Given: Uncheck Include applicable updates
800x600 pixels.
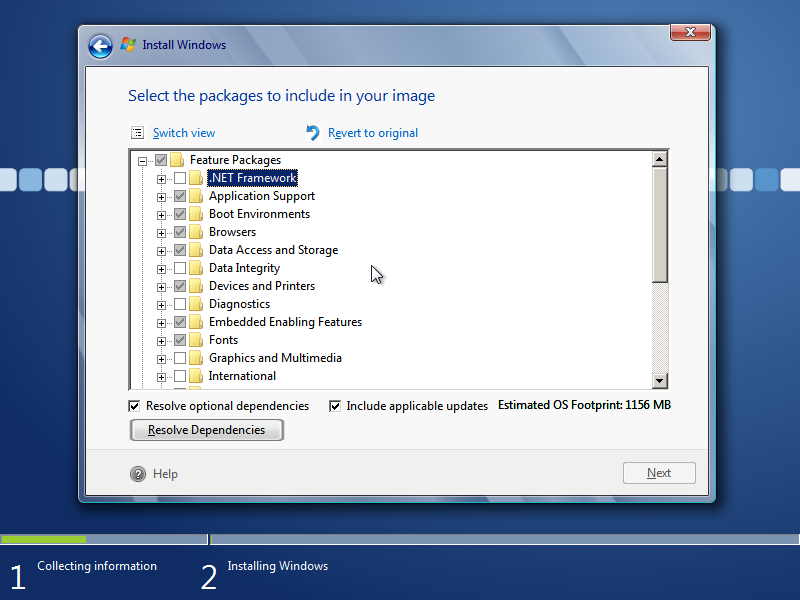Looking at the screenshot, I should click(335, 406).
